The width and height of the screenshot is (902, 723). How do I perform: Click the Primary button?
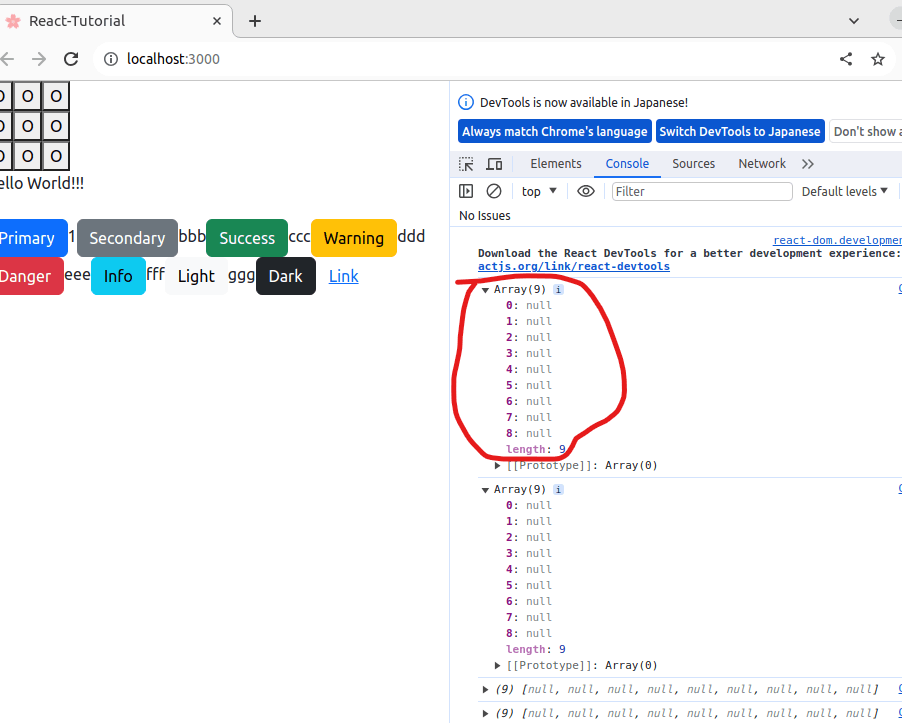[x=32, y=238]
